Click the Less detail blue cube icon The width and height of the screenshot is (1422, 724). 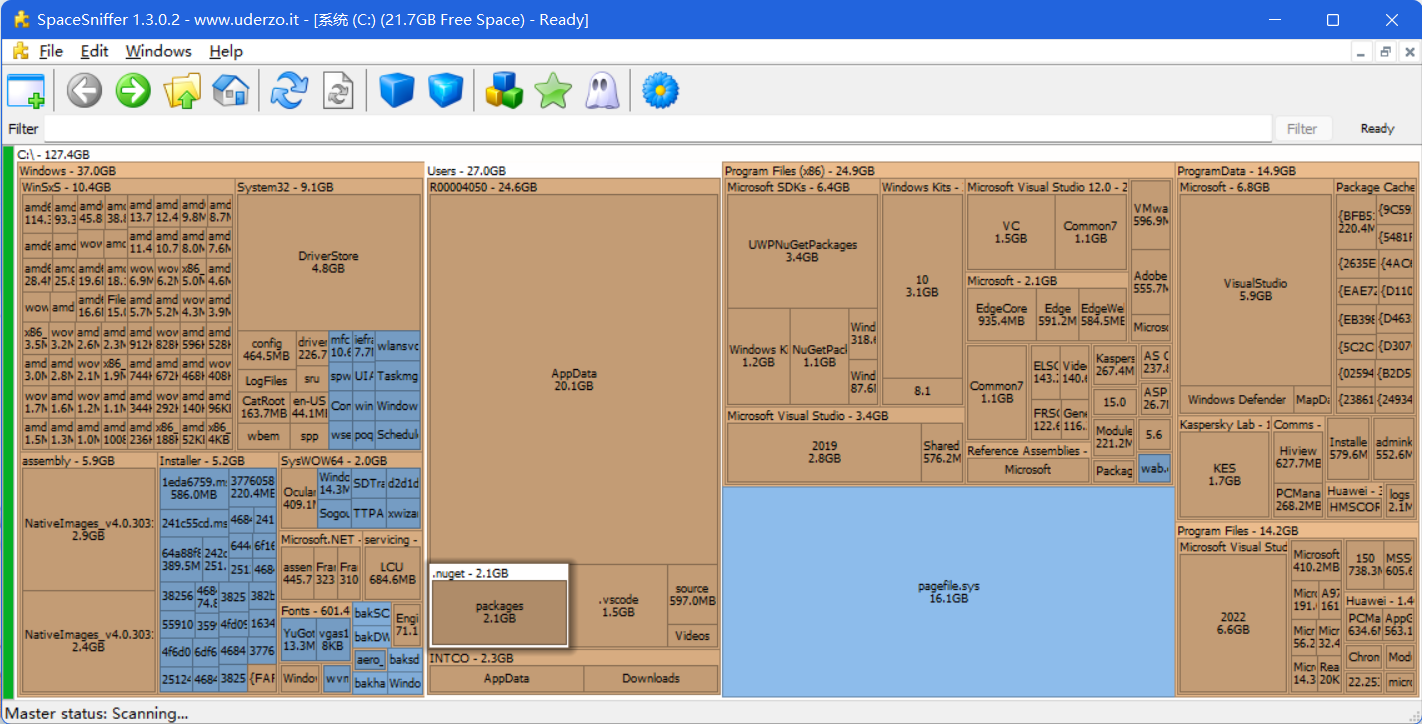[x=397, y=91]
